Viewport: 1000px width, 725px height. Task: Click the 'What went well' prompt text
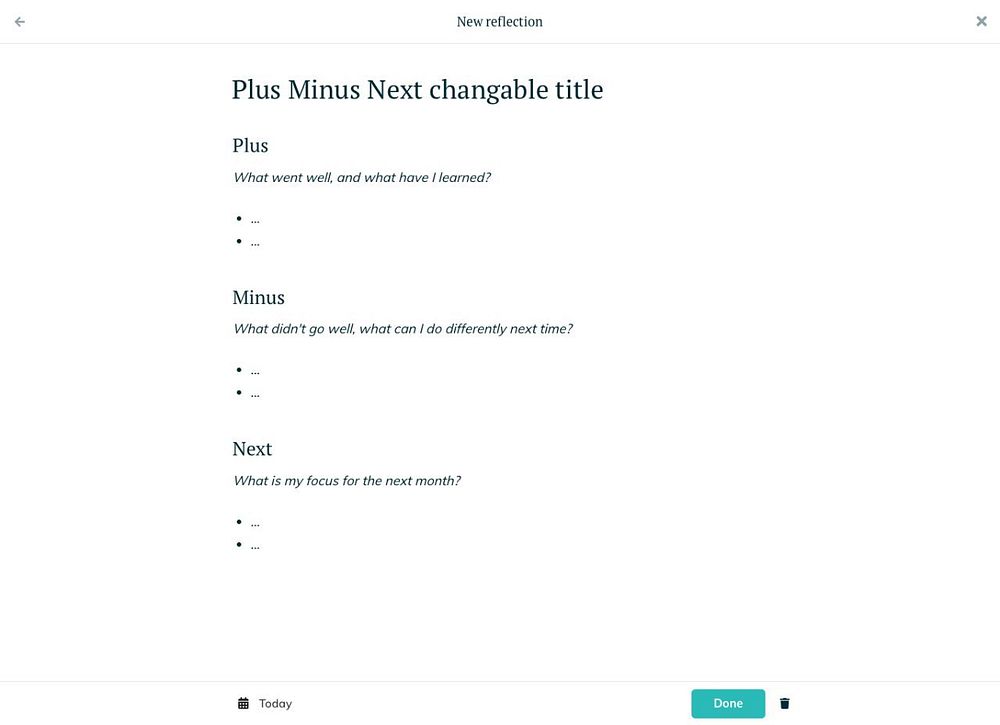[362, 178]
